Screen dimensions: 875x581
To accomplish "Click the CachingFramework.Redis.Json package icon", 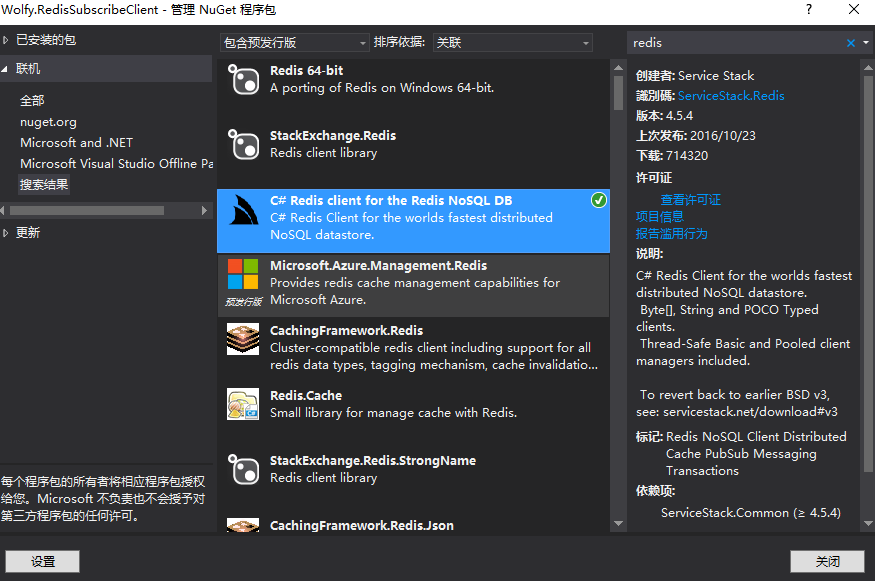I will [x=243, y=525].
